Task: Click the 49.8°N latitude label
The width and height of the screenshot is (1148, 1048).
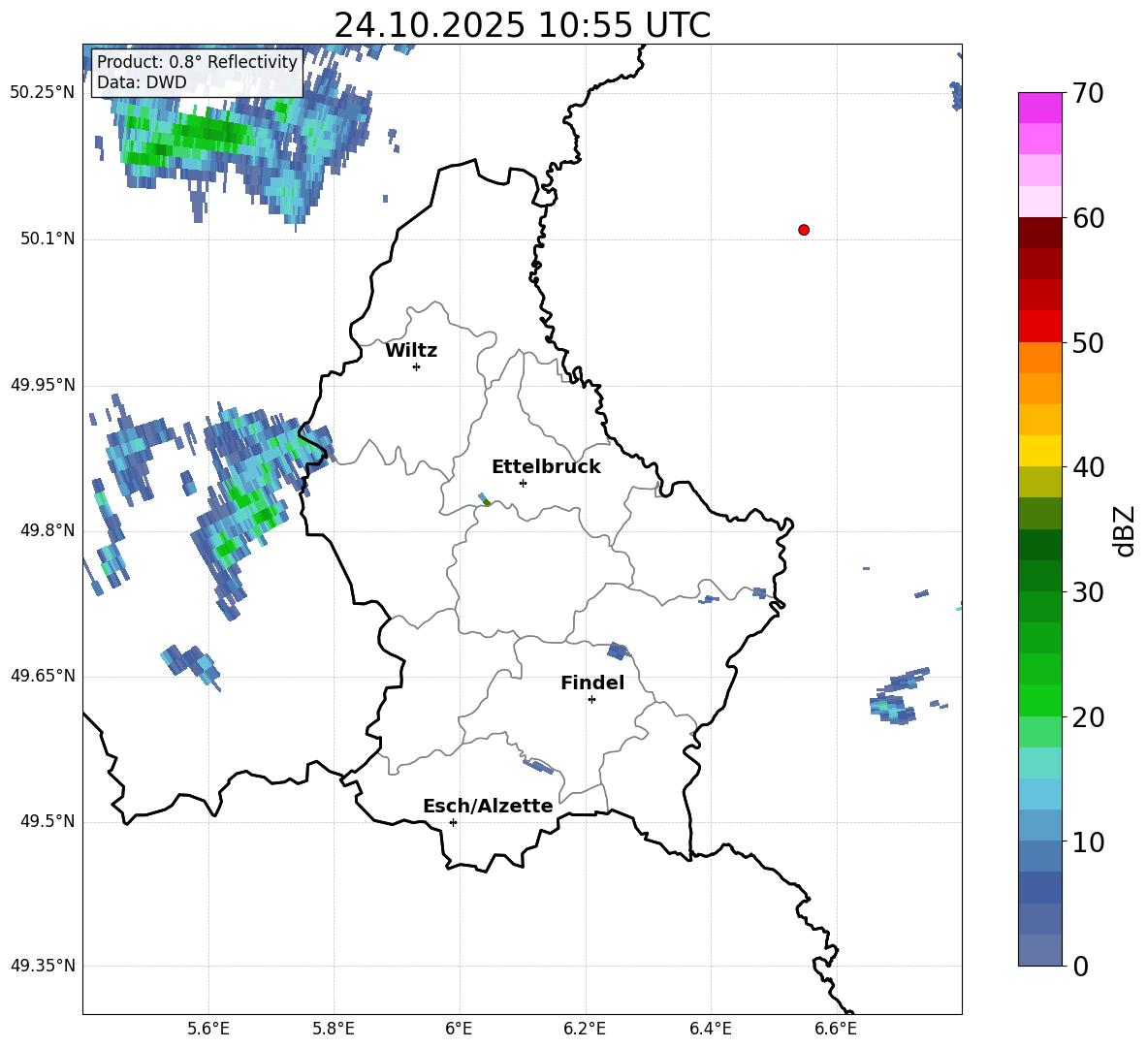Action: [48, 530]
